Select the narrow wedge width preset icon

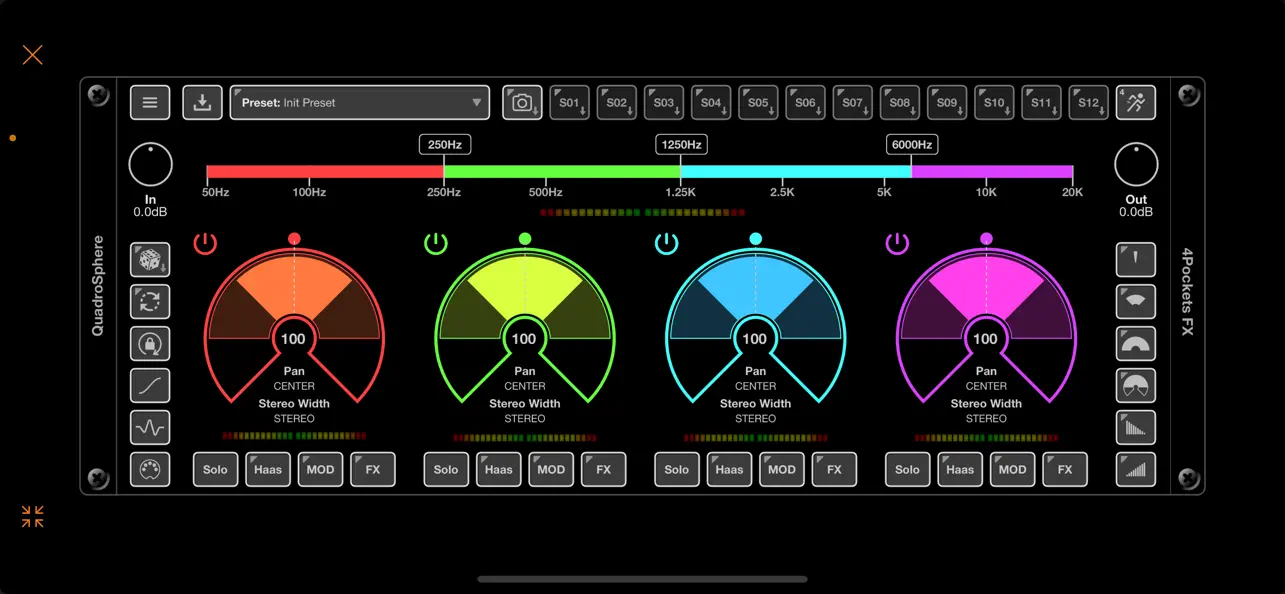1135,259
